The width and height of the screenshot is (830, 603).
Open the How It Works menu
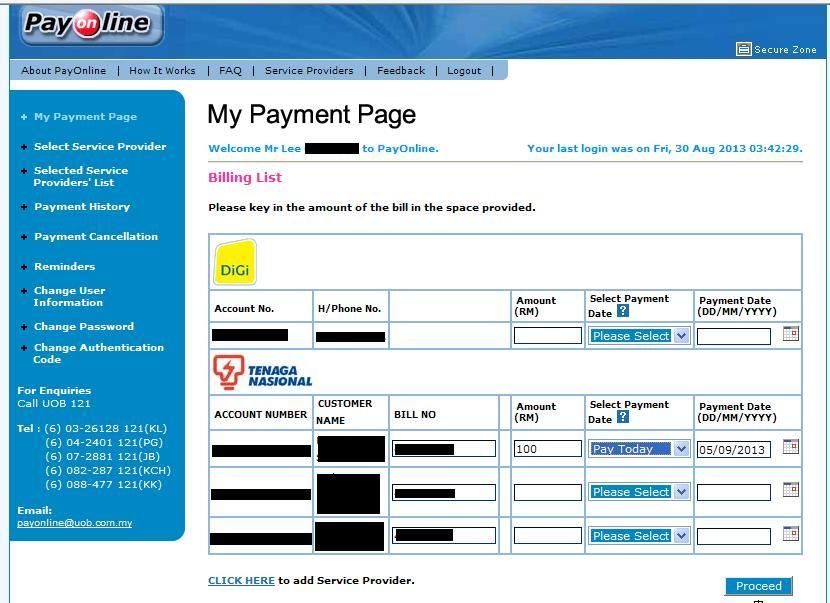(x=162, y=71)
